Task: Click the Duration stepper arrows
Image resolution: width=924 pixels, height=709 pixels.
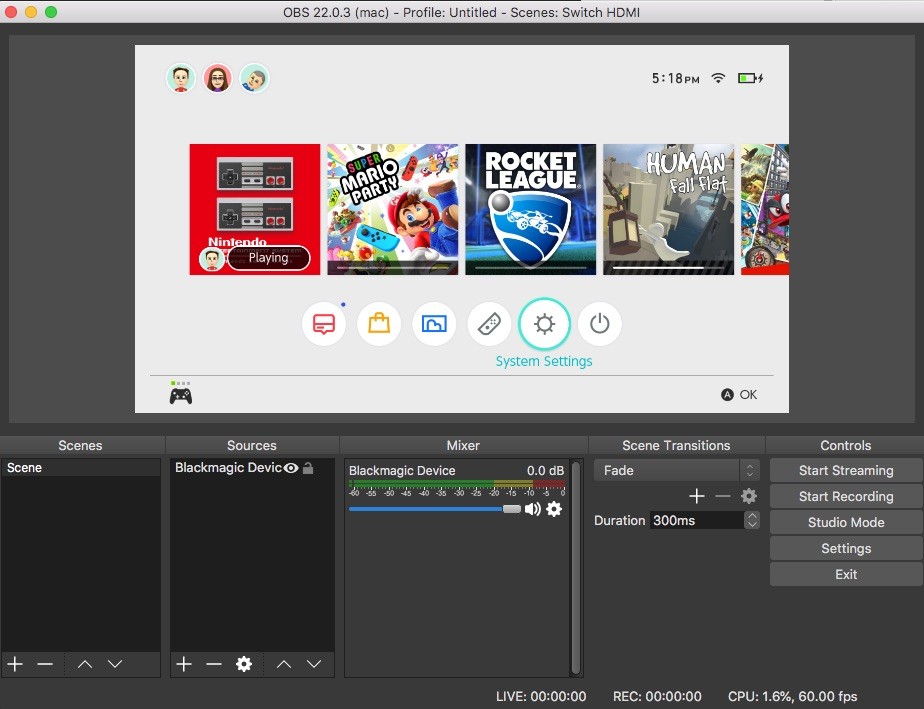Action: pyautogui.click(x=751, y=520)
